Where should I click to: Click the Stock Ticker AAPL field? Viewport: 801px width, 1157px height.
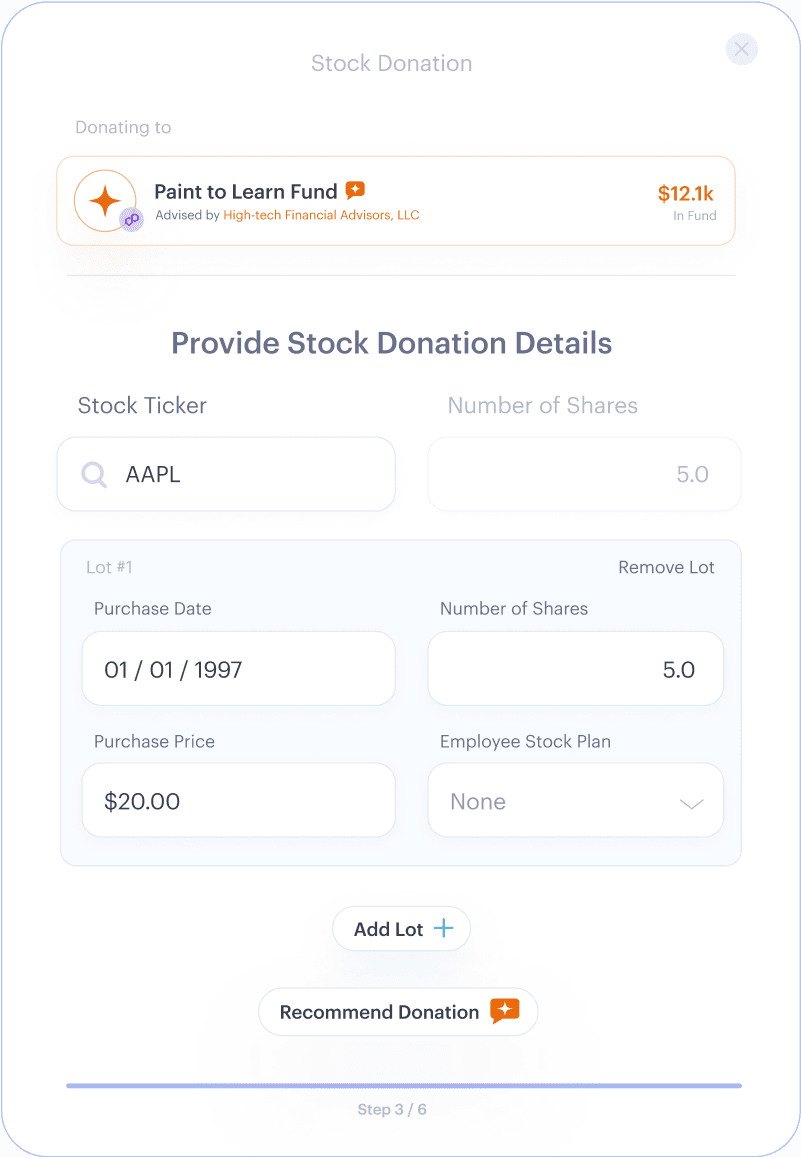coord(240,474)
